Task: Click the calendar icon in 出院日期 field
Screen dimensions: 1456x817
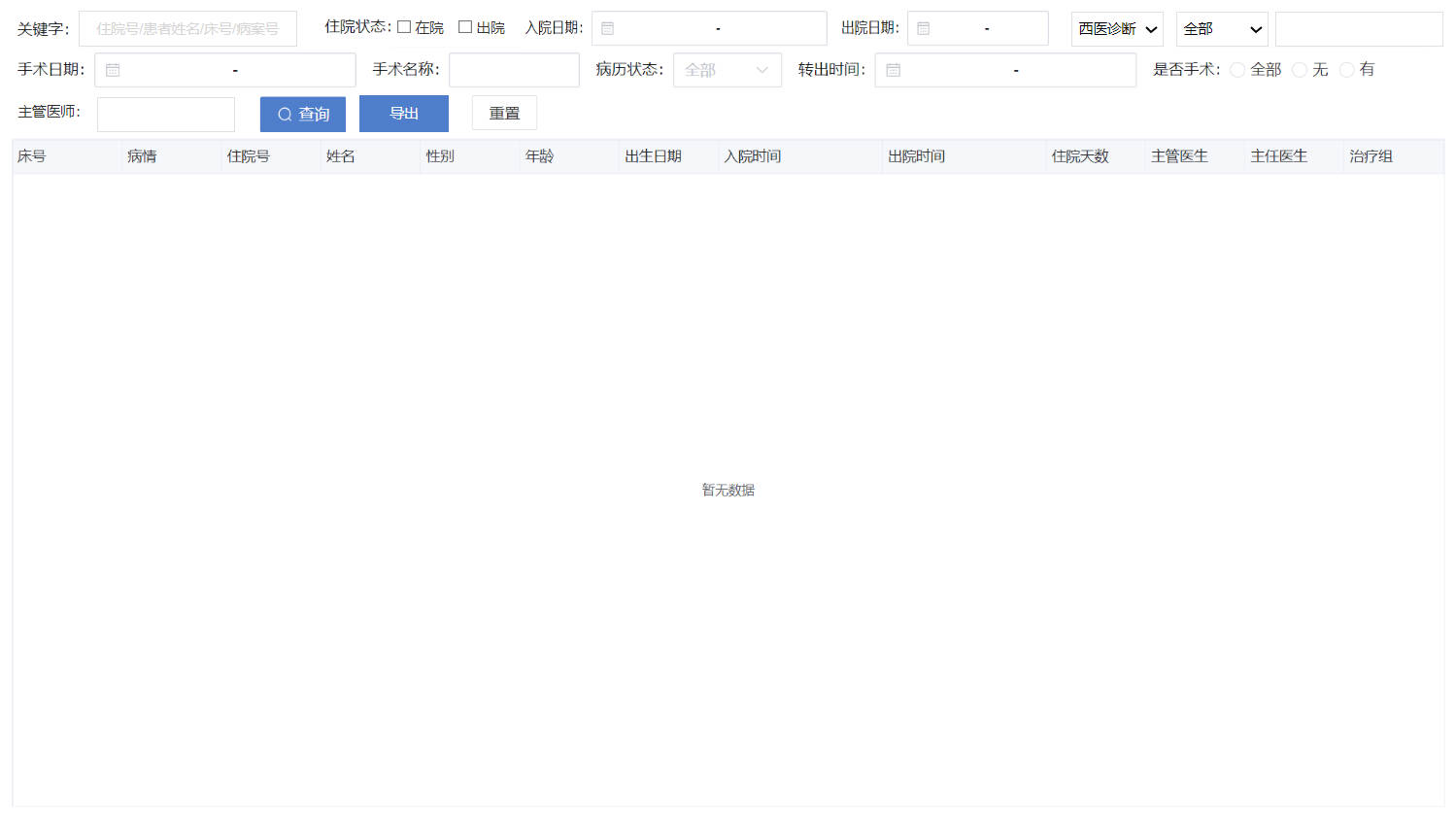Action: (923, 29)
